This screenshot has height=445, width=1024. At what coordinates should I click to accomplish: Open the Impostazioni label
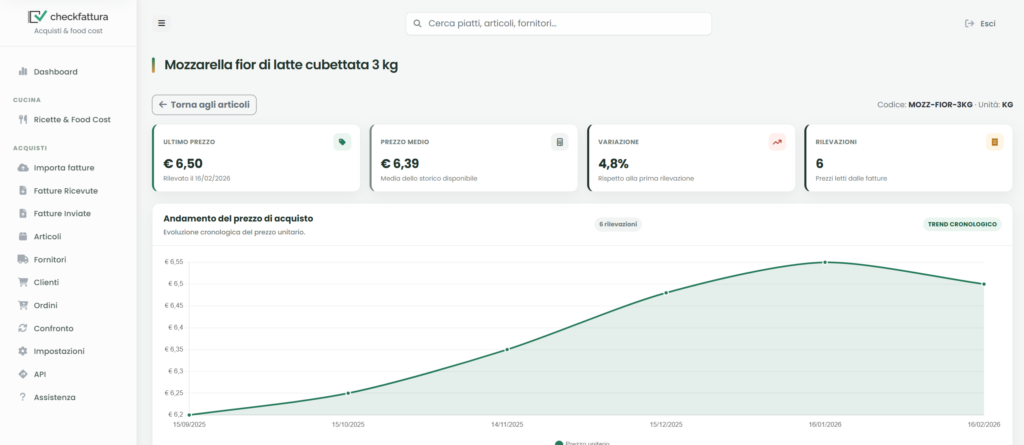click(59, 352)
